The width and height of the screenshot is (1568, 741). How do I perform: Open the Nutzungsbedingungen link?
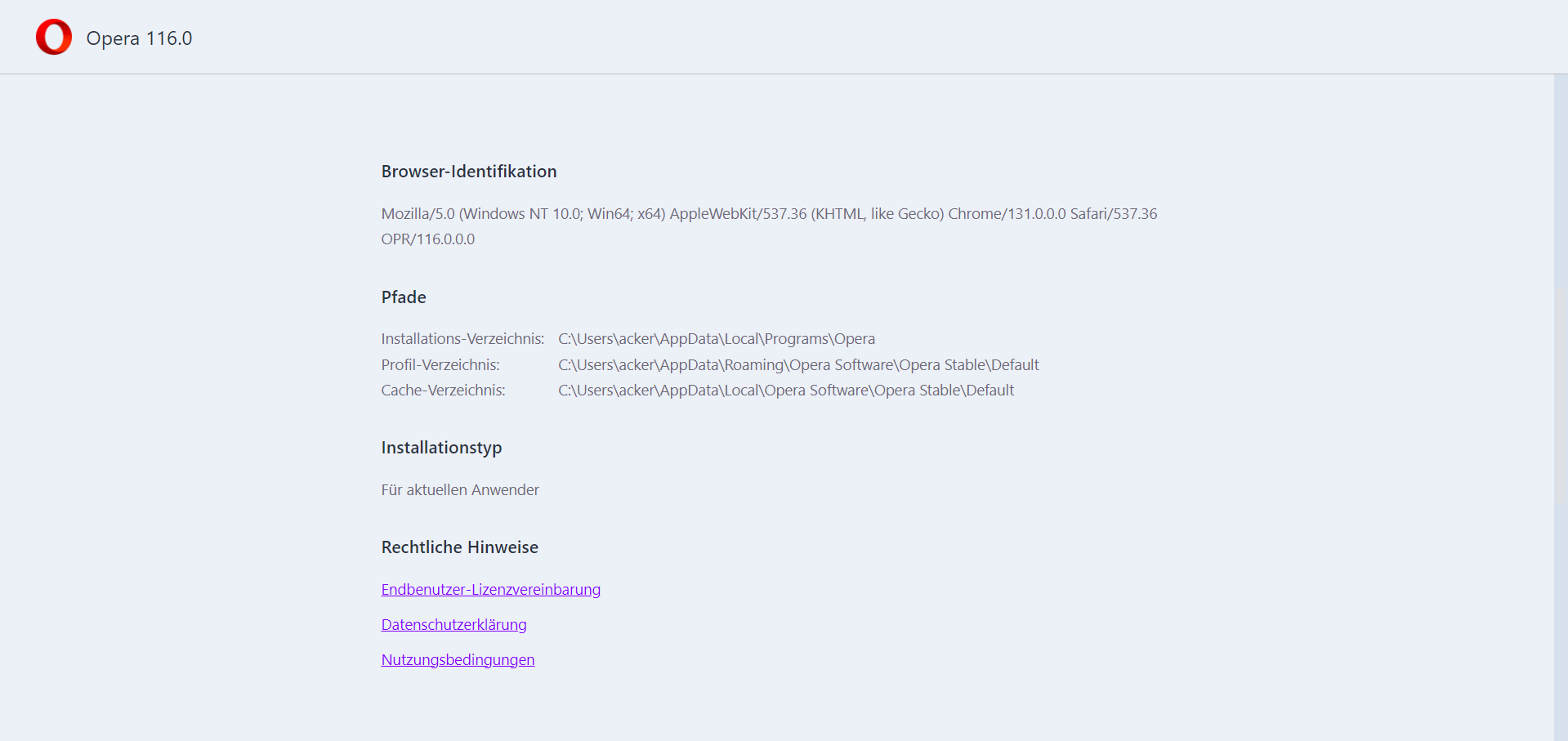pos(458,659)
